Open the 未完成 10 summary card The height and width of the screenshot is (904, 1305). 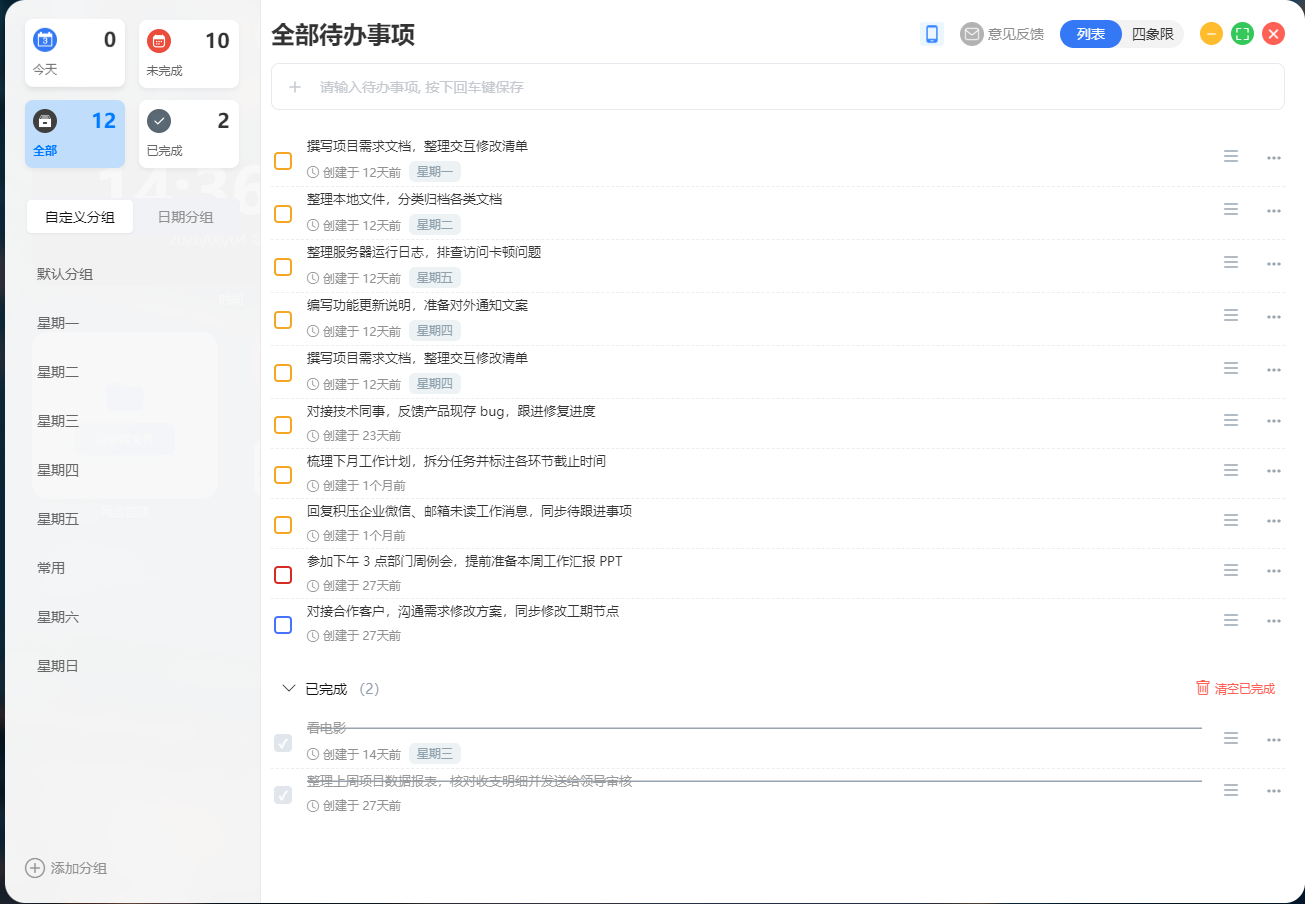tap(189, 54)
